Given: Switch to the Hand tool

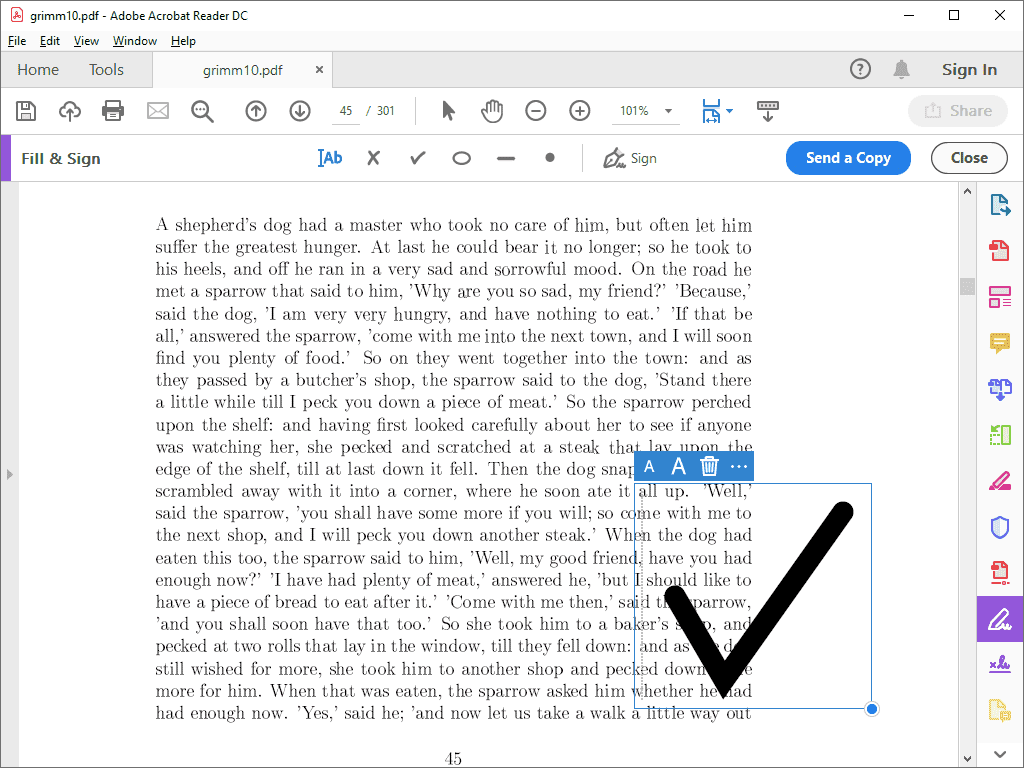Looking at the screenshot, I should point(492,111).
